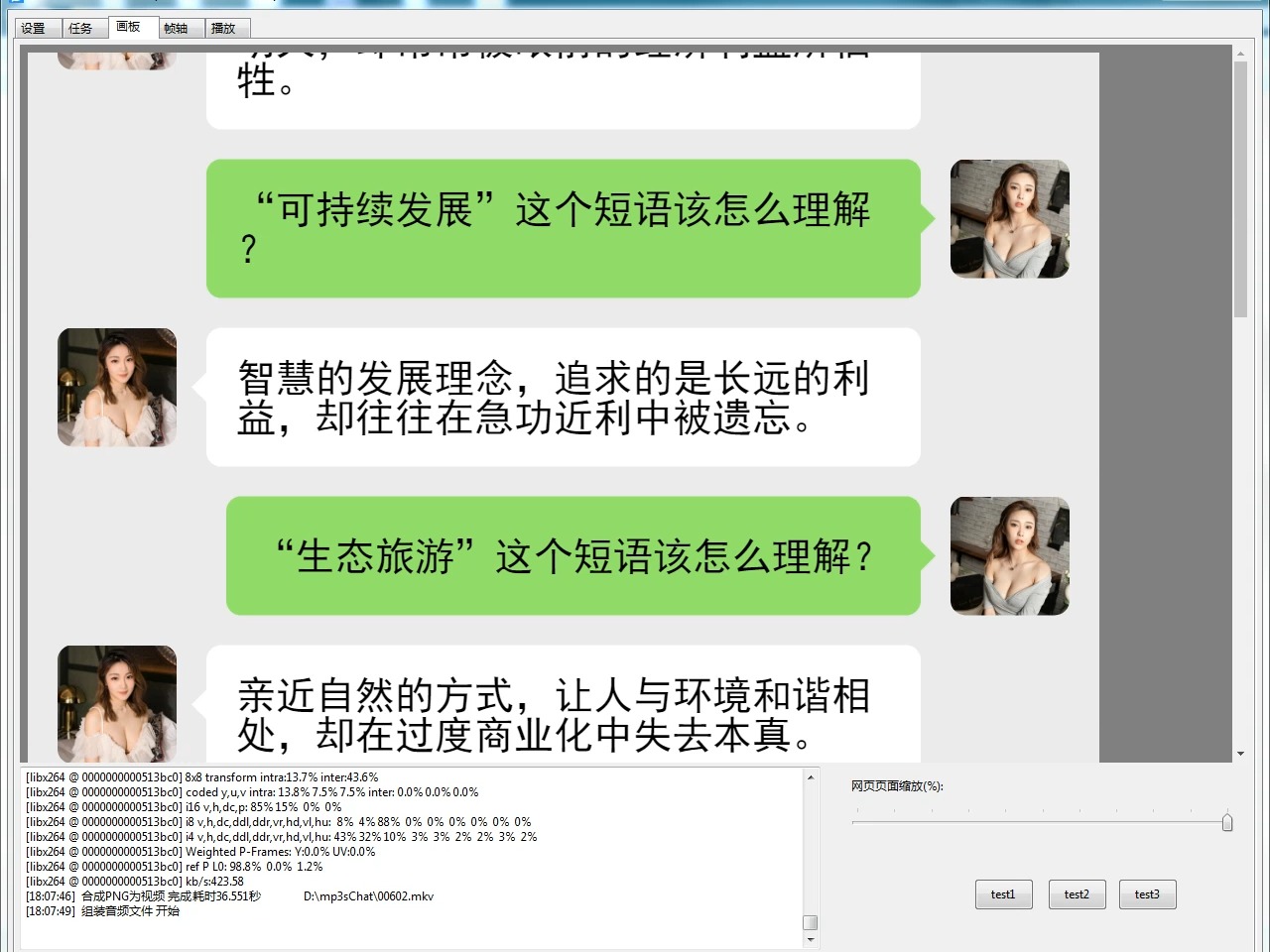
Task: Click avatar beside 生态旅游 message
Action: click(1010, 555)
